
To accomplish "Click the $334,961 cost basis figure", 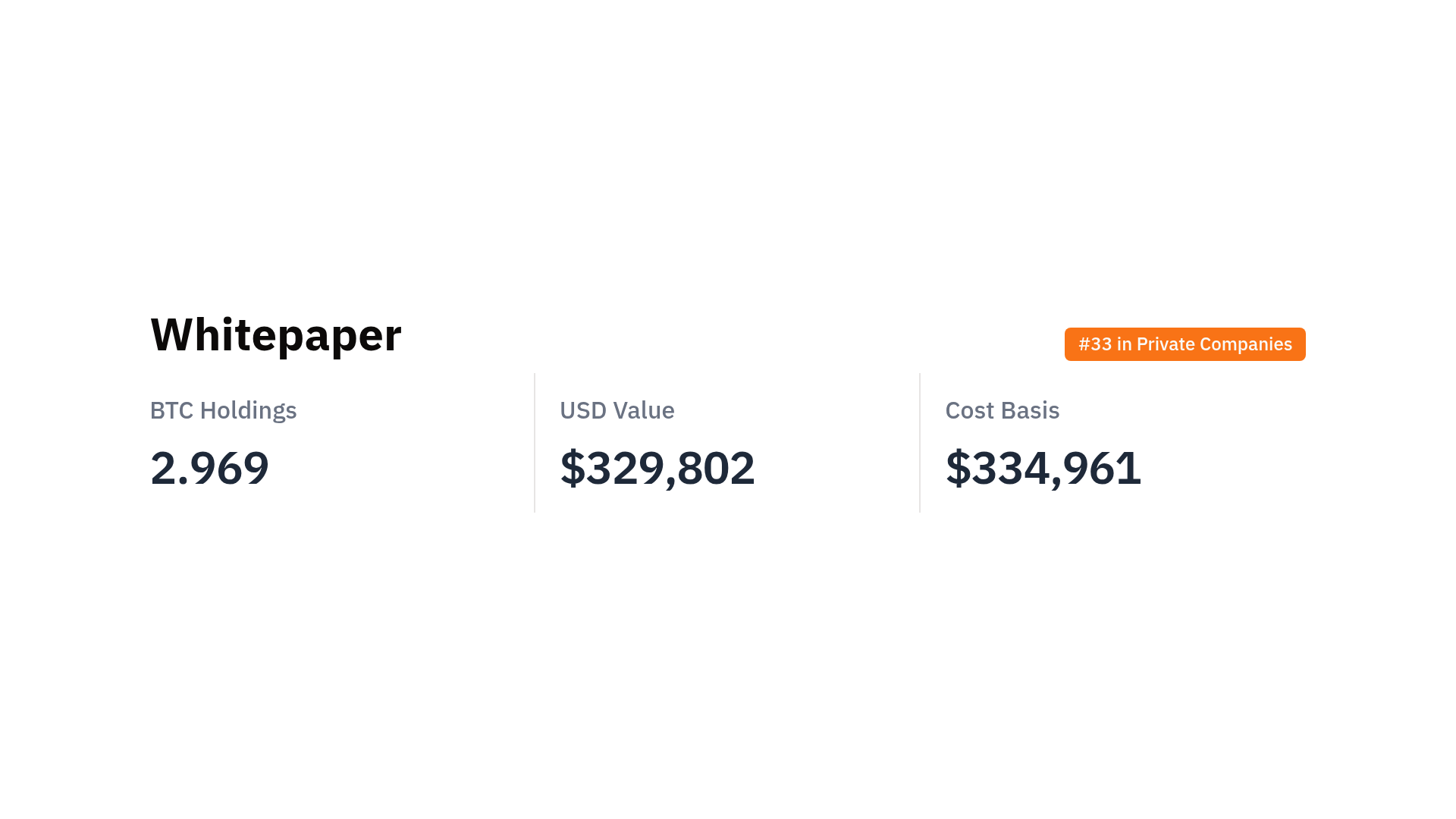I will pyautogui.click(x=1043, y=468).
